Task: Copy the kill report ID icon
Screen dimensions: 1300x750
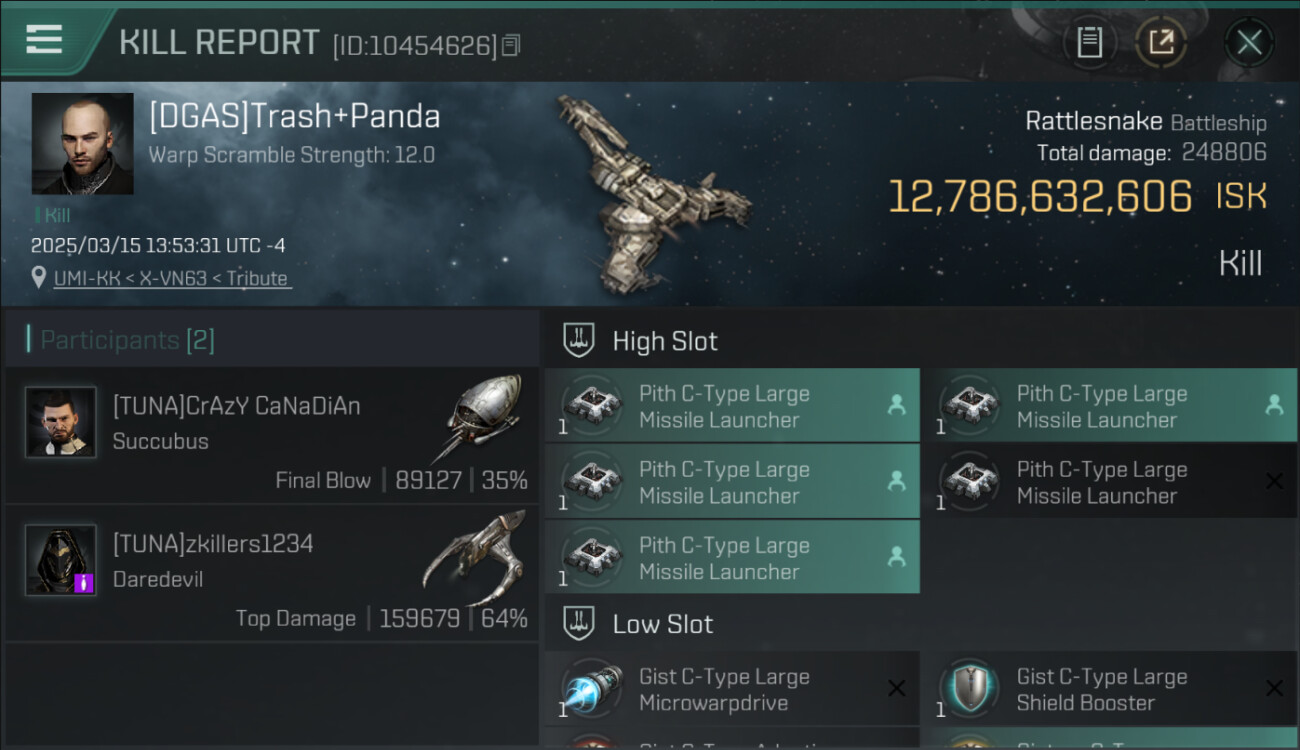Action: click(511, 45)
